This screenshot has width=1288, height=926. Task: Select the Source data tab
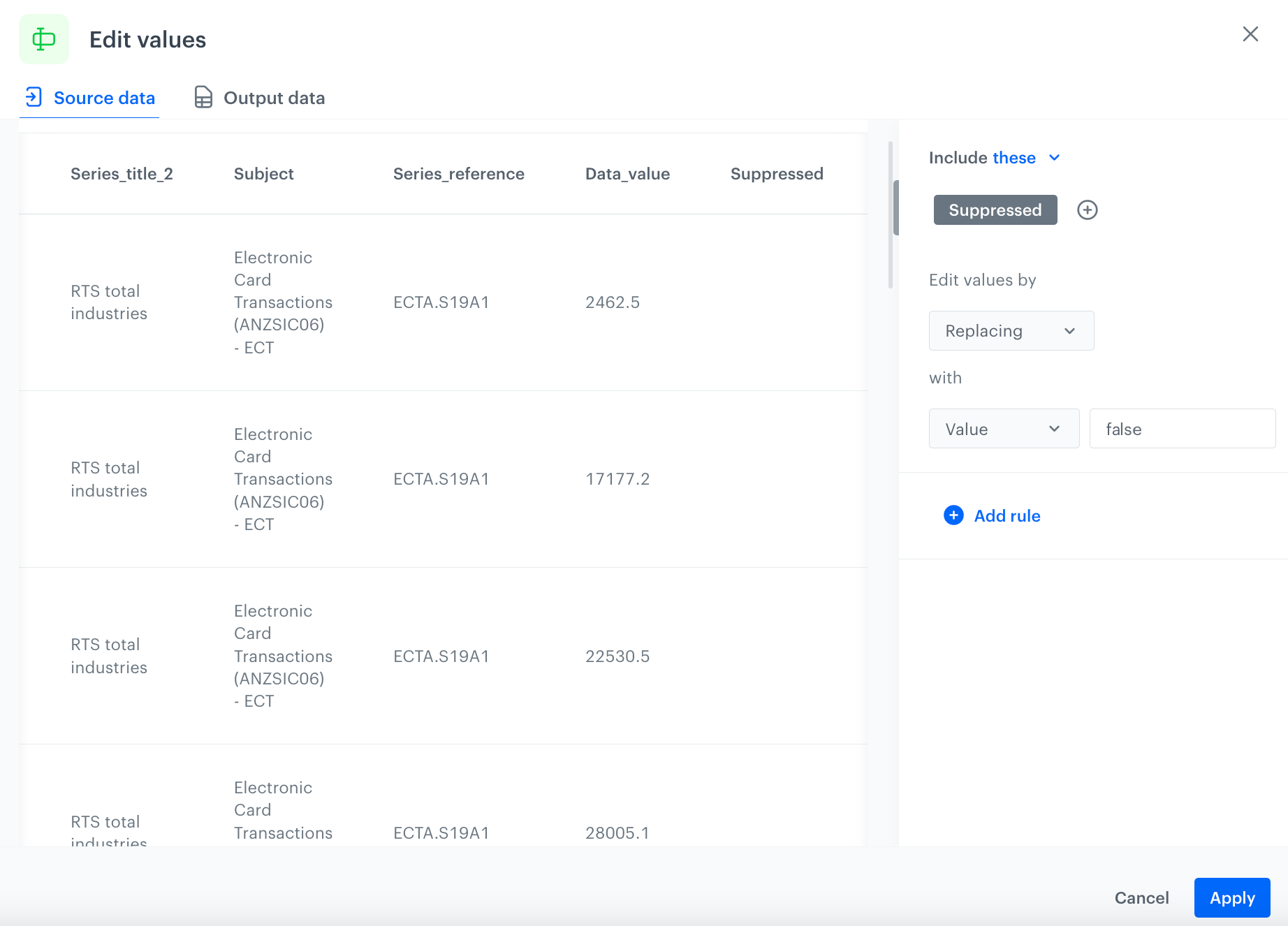click(x=103, y=98)
